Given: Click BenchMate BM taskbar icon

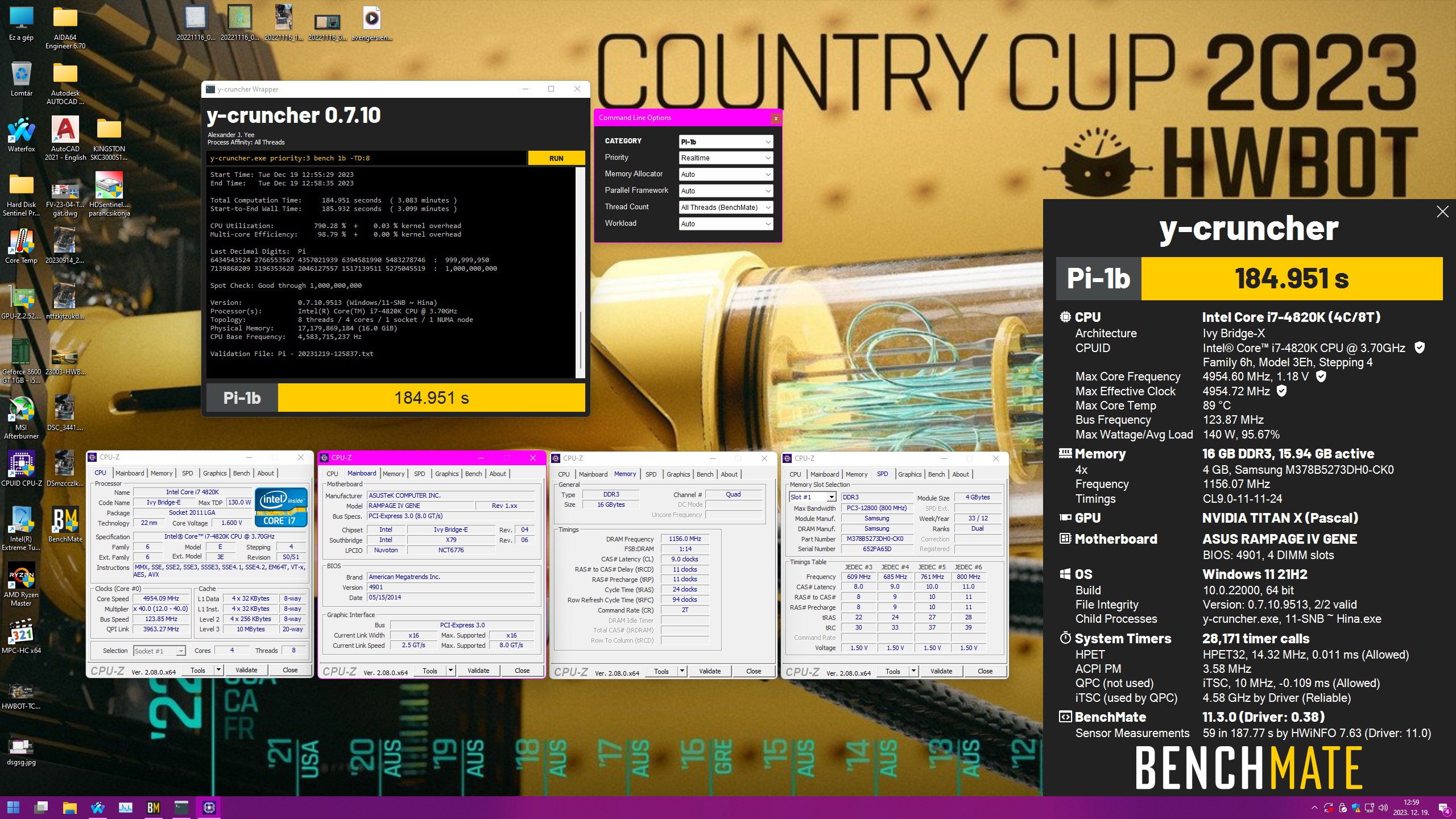Looking at the screenshot, I should pyautogui.click(x=153, y=808).
